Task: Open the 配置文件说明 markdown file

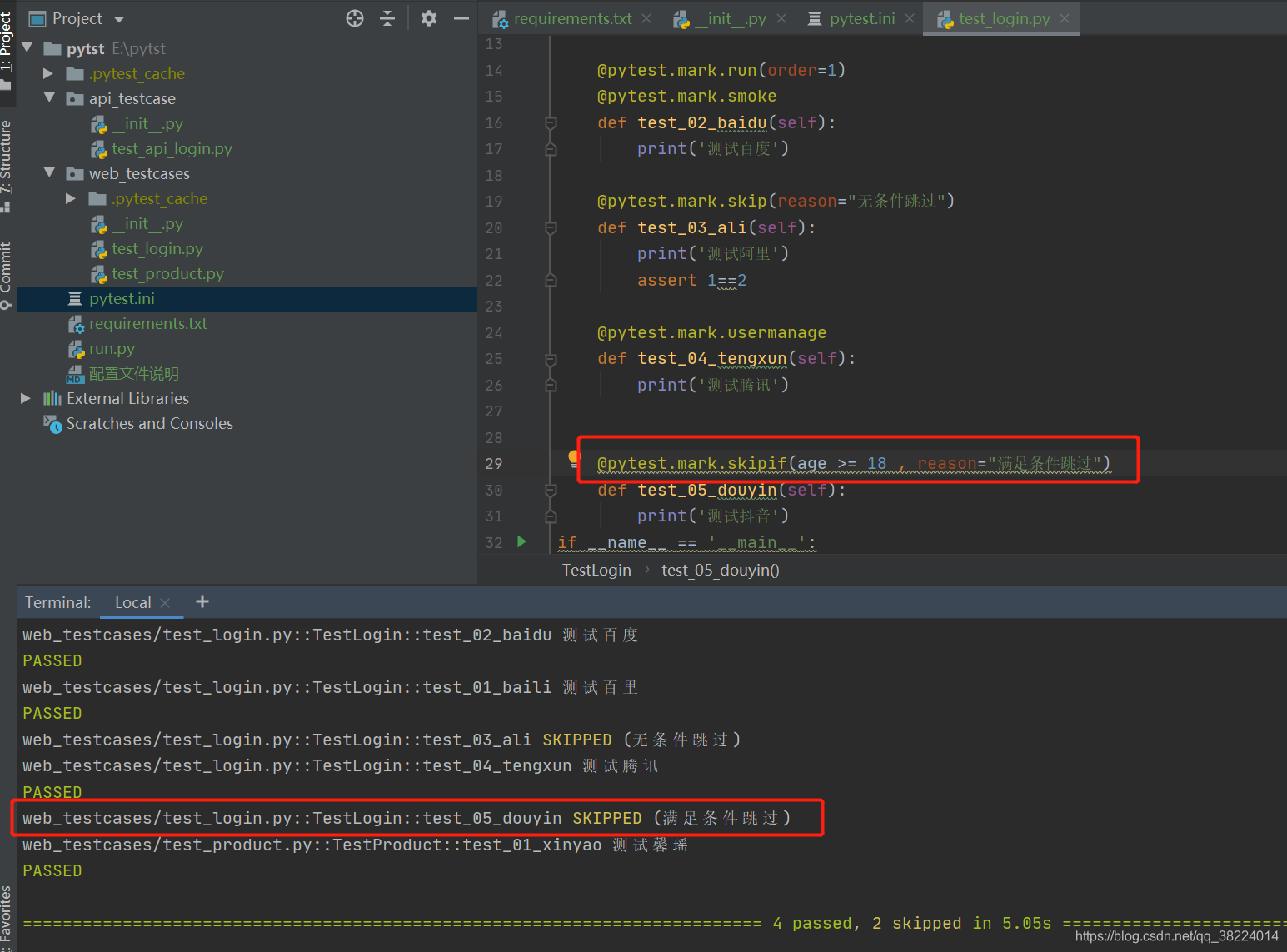Action: pos(134,373)
